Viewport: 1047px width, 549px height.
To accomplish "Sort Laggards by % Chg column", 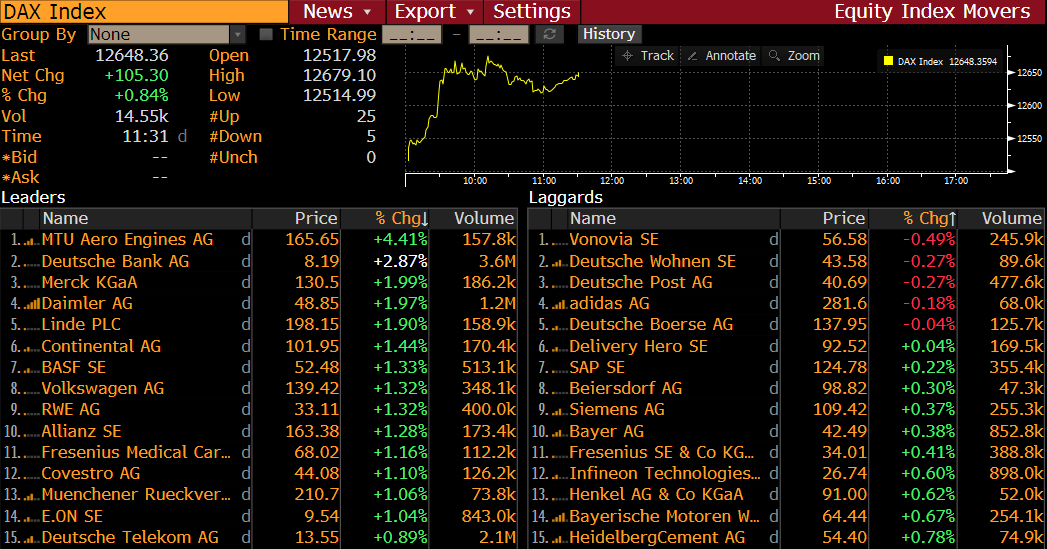I will (x=929, y=218).
